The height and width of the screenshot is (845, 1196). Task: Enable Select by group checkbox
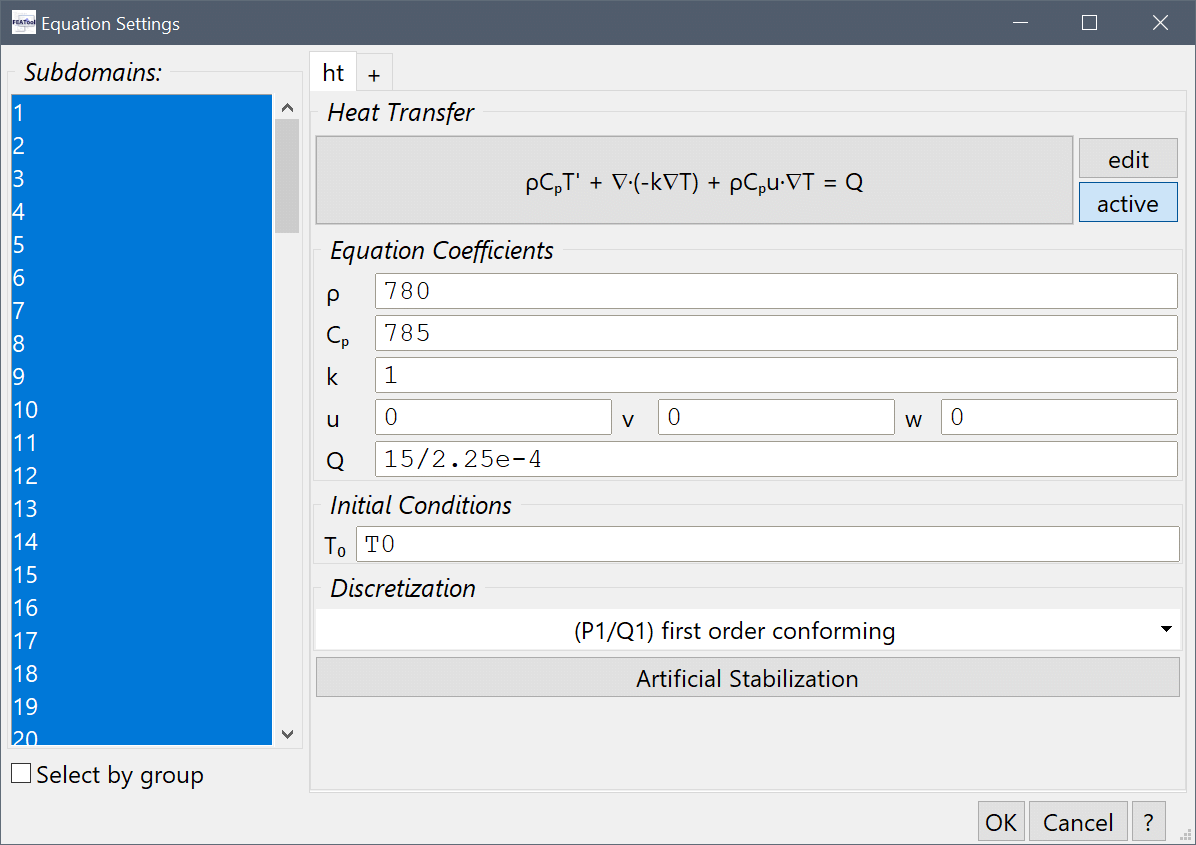coord(21,774)
